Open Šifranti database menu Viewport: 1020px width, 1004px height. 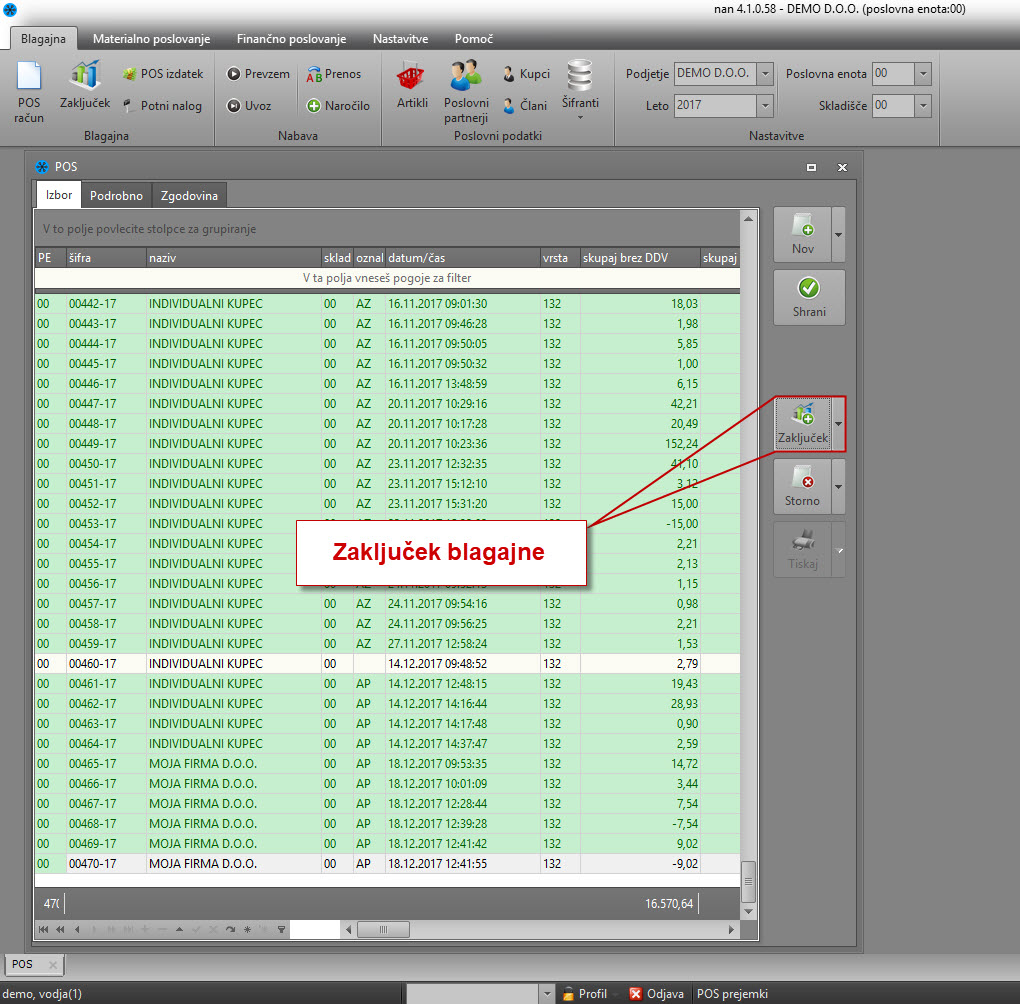(x=580, y=90)
